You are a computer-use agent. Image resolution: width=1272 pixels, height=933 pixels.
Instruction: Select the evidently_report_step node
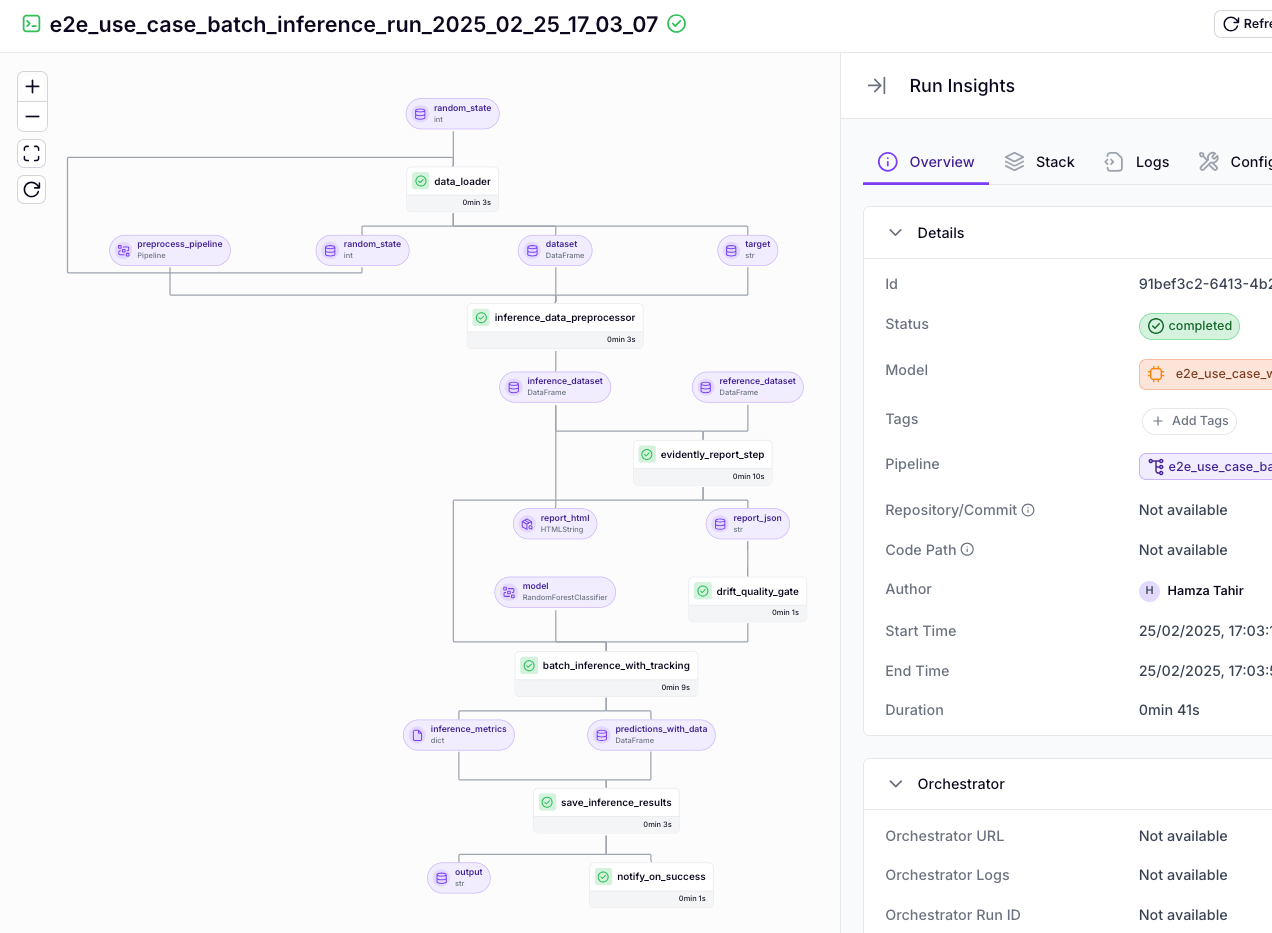[702, 454]
